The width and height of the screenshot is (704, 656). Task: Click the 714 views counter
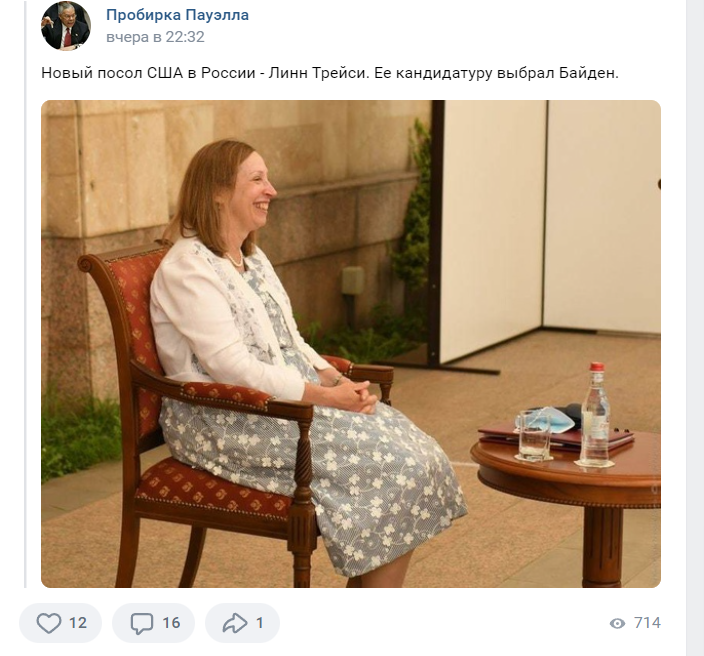tap(647, 623)
